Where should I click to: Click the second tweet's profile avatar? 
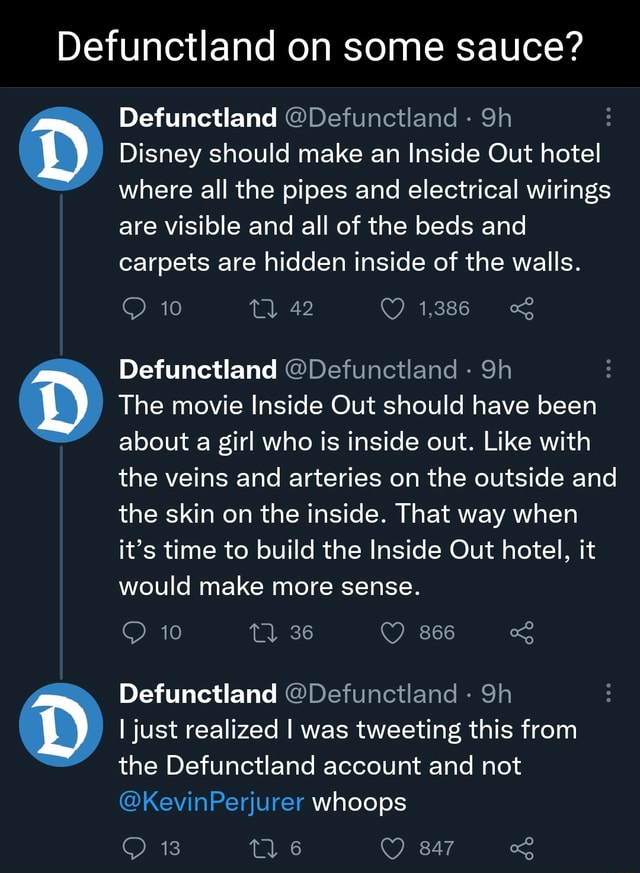[62, 400]
